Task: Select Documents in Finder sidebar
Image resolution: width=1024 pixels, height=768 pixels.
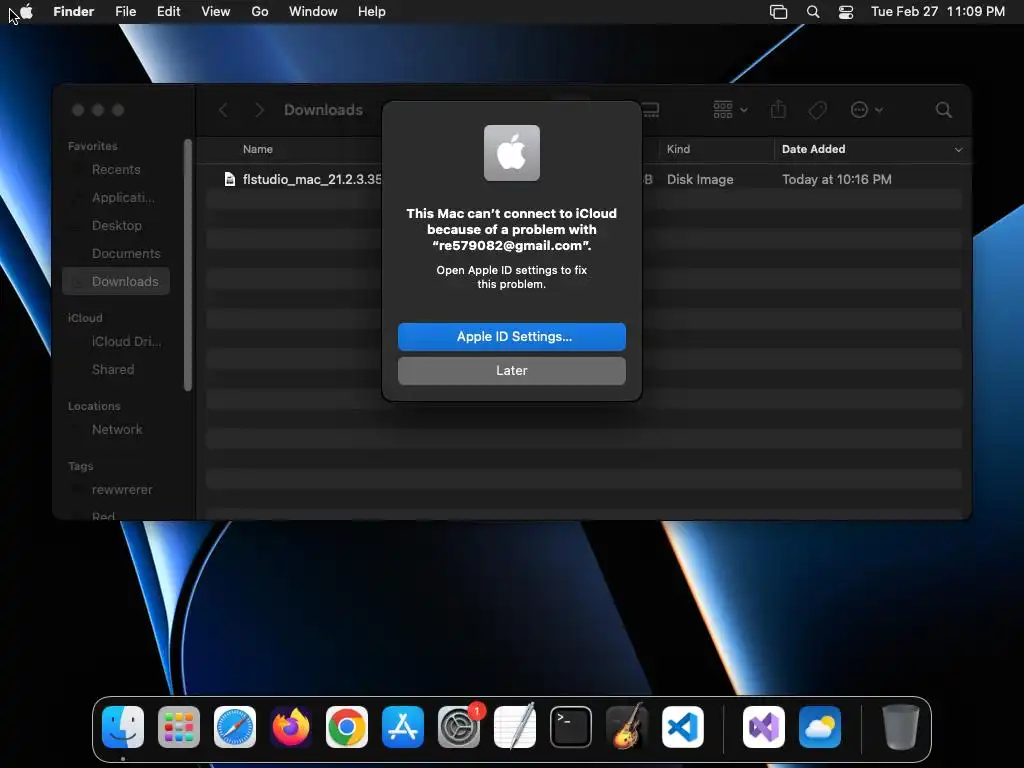Action: pos(116,253)
